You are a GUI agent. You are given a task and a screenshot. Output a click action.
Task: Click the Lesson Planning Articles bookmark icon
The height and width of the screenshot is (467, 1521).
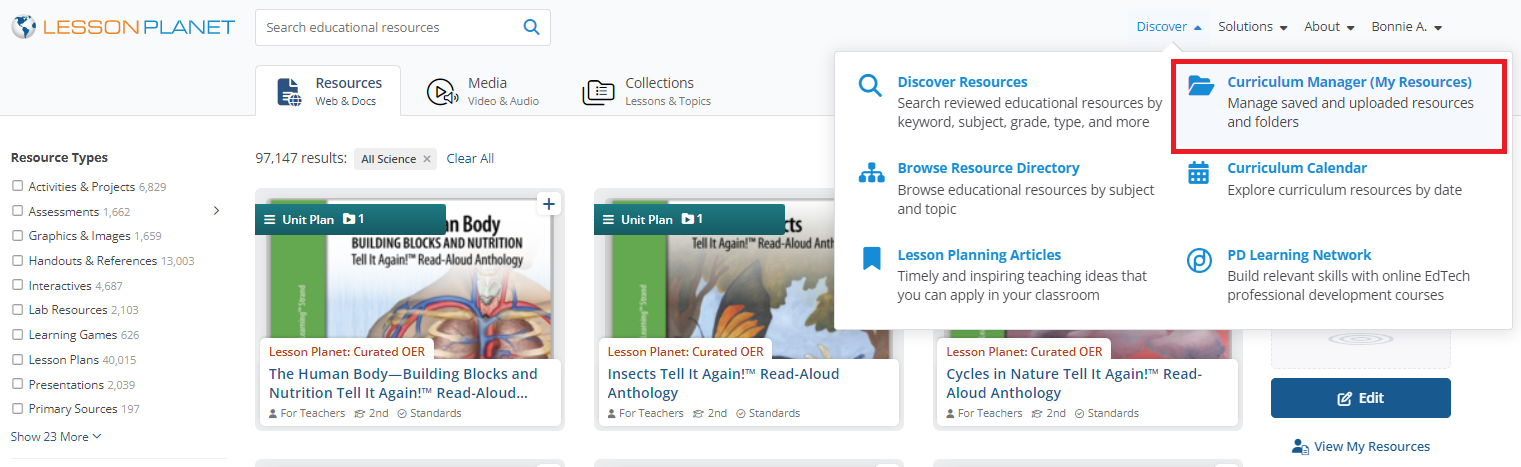click(871, 259)
